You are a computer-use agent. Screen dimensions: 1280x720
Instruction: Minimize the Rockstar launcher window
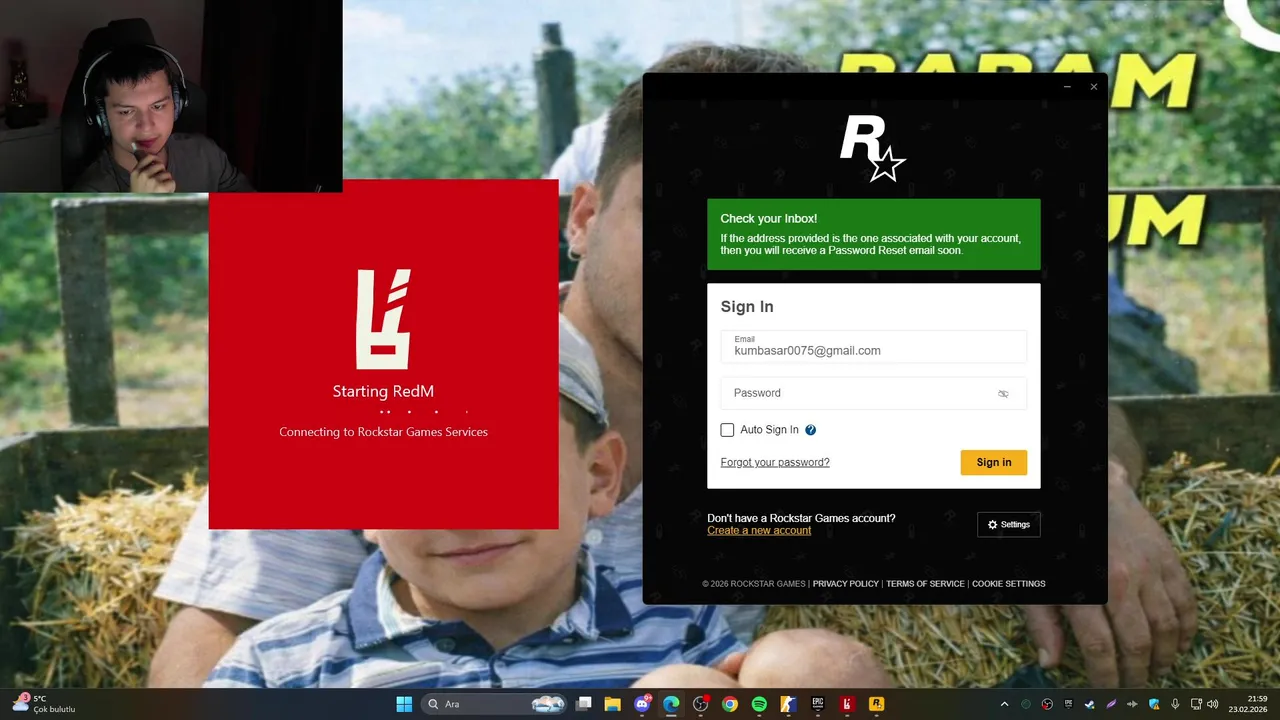coord(1067,87)
